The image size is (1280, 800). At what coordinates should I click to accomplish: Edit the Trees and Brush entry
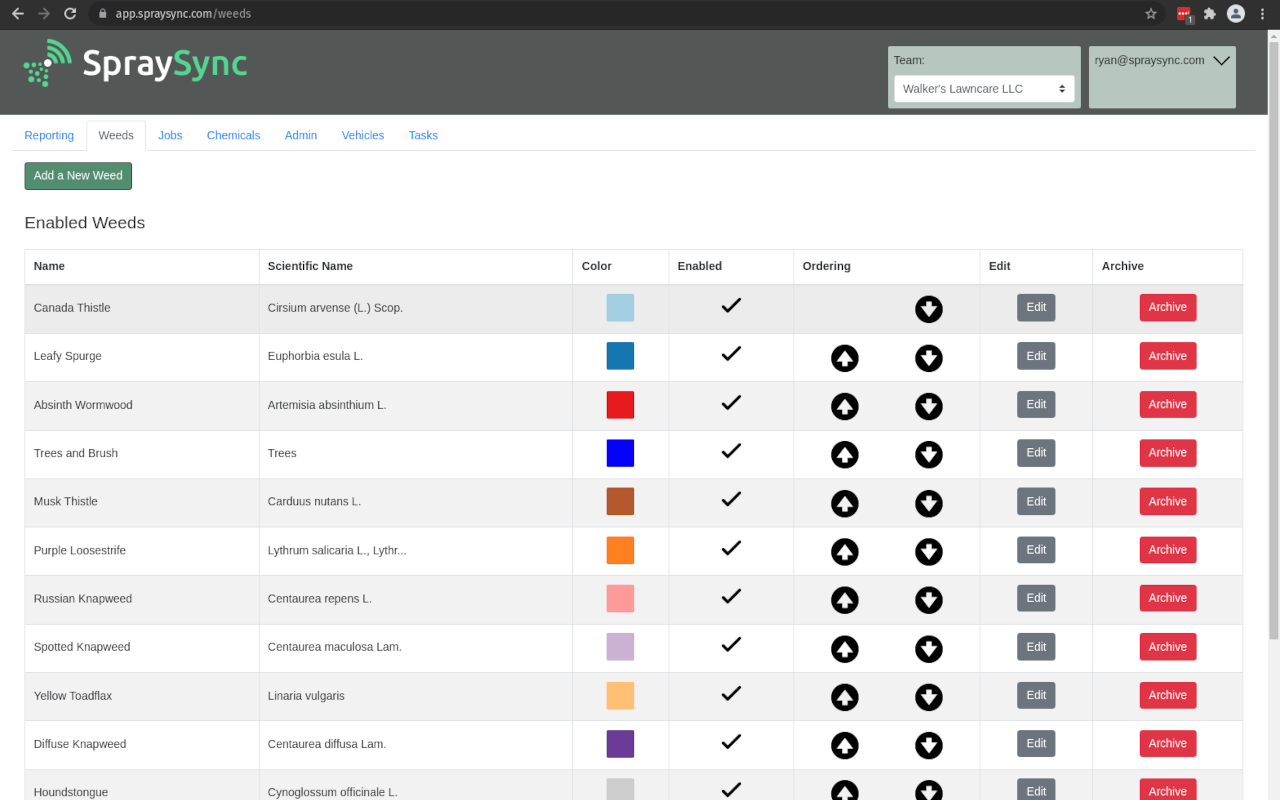pyautogui.click(x=1036, y=452)
